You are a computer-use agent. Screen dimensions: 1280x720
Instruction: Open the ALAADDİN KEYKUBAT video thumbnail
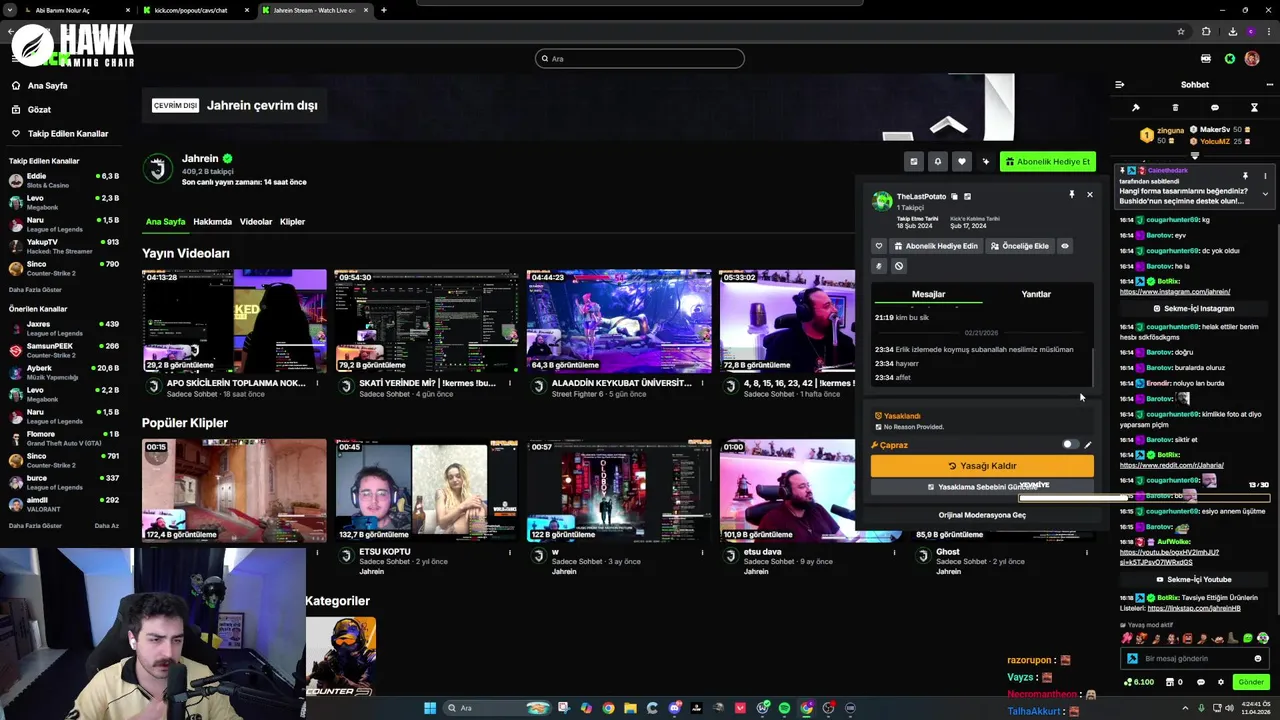(x=619, y=321)
